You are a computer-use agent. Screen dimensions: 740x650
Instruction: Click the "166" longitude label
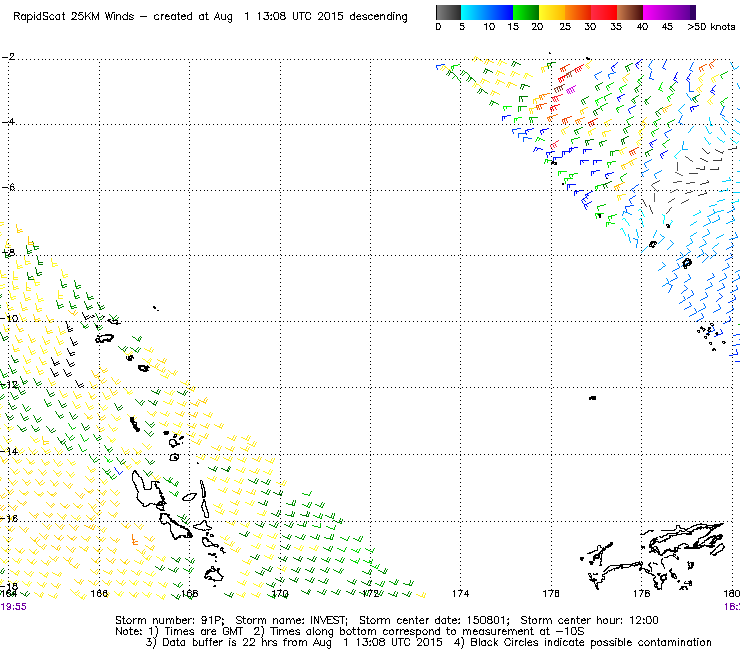pyautogui.click(x=99, y=593)
